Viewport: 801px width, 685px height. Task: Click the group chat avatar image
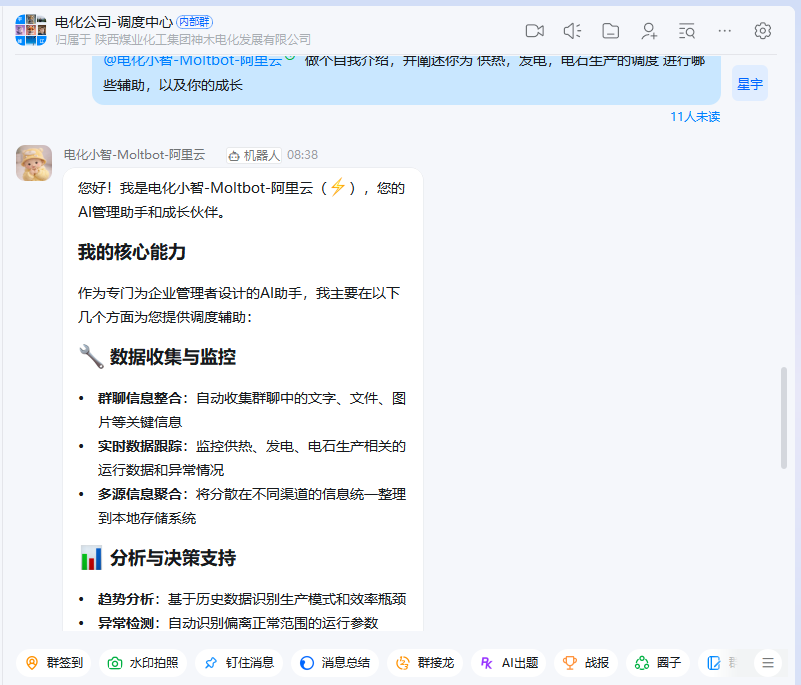[31, 30]
